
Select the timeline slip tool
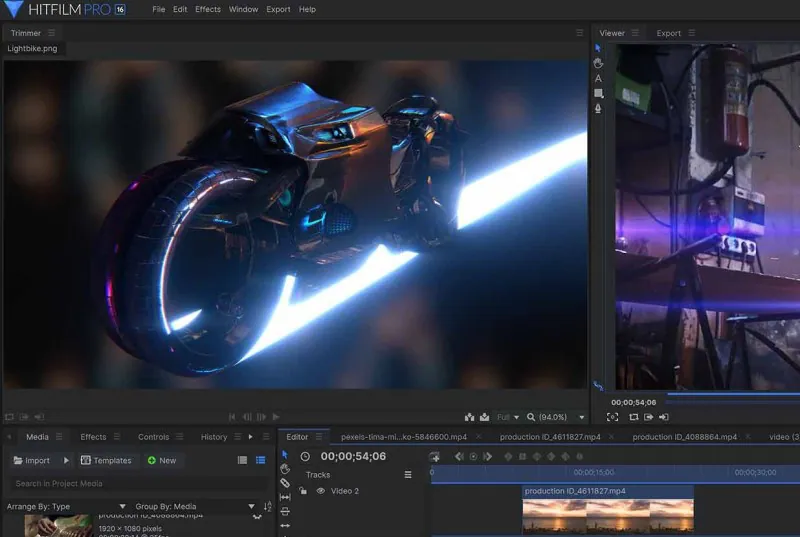(285, 497)
